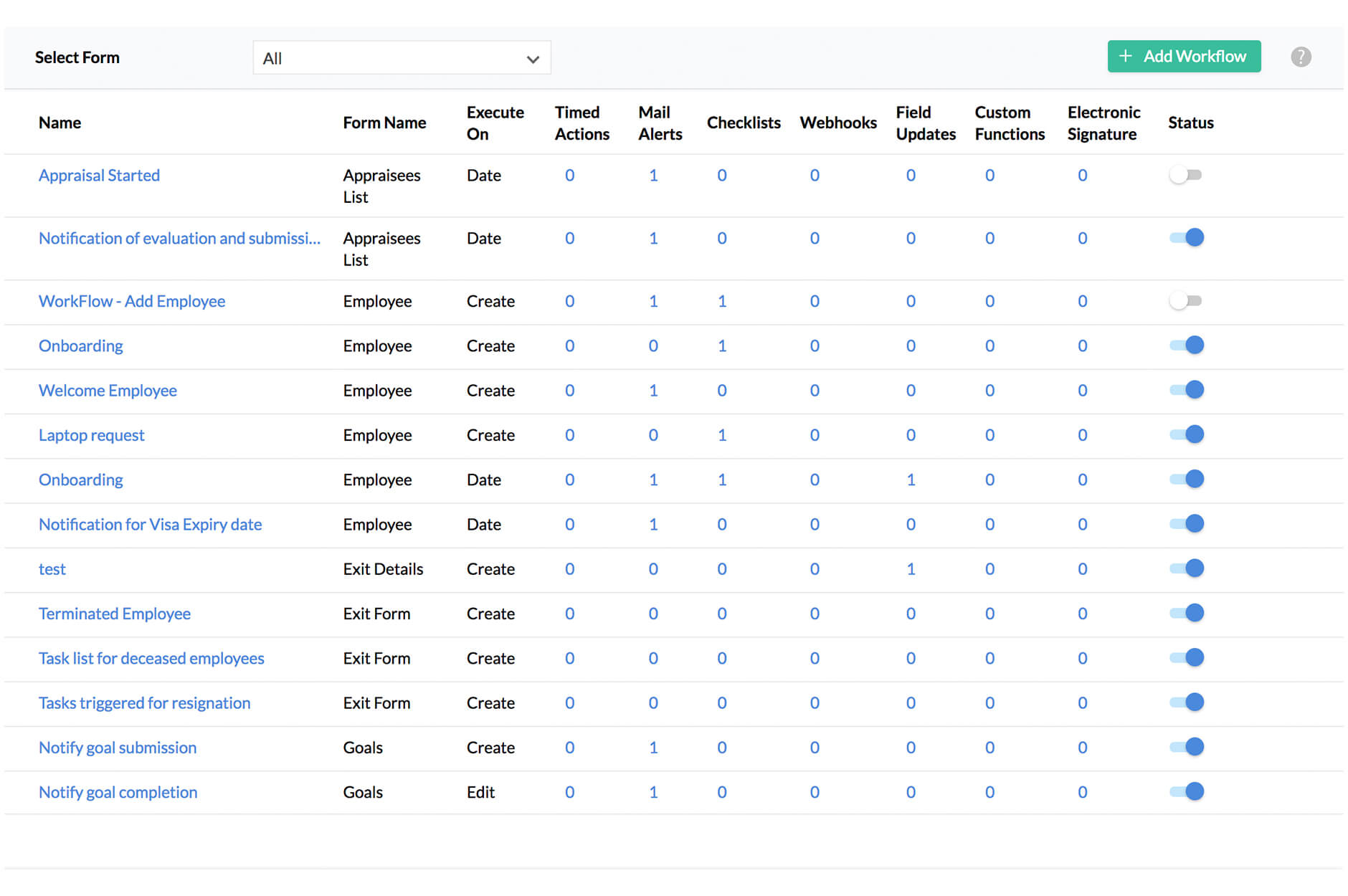Disable the Onboarding Create workflow toggle
Image resolution: width=1348 pixels, height=896 pixels.
click(1186, 345)
